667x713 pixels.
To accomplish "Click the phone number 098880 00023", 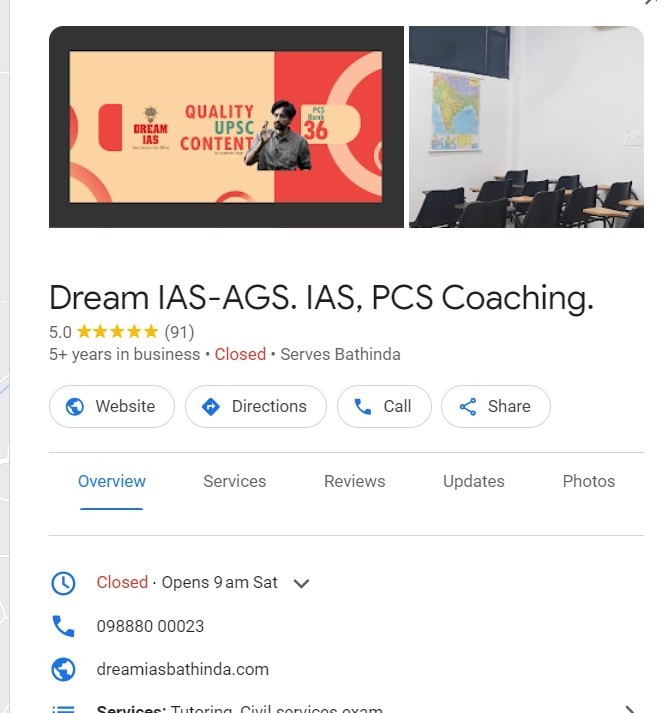I will pyautogui.click(x=150, y=626).
